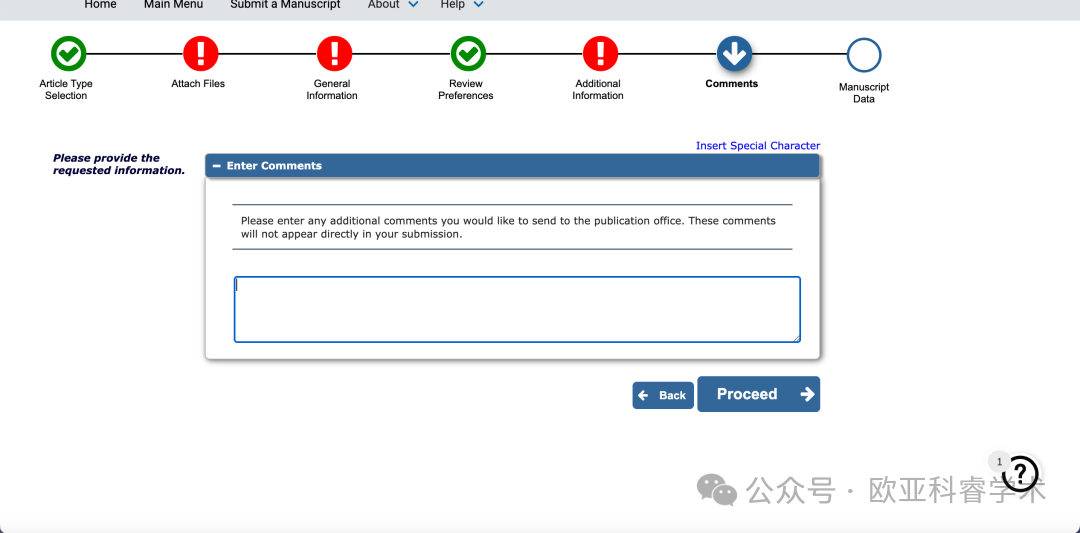Open the question mark help widget
This screenshot has width=1080, height=533.
click(1021, 472)
